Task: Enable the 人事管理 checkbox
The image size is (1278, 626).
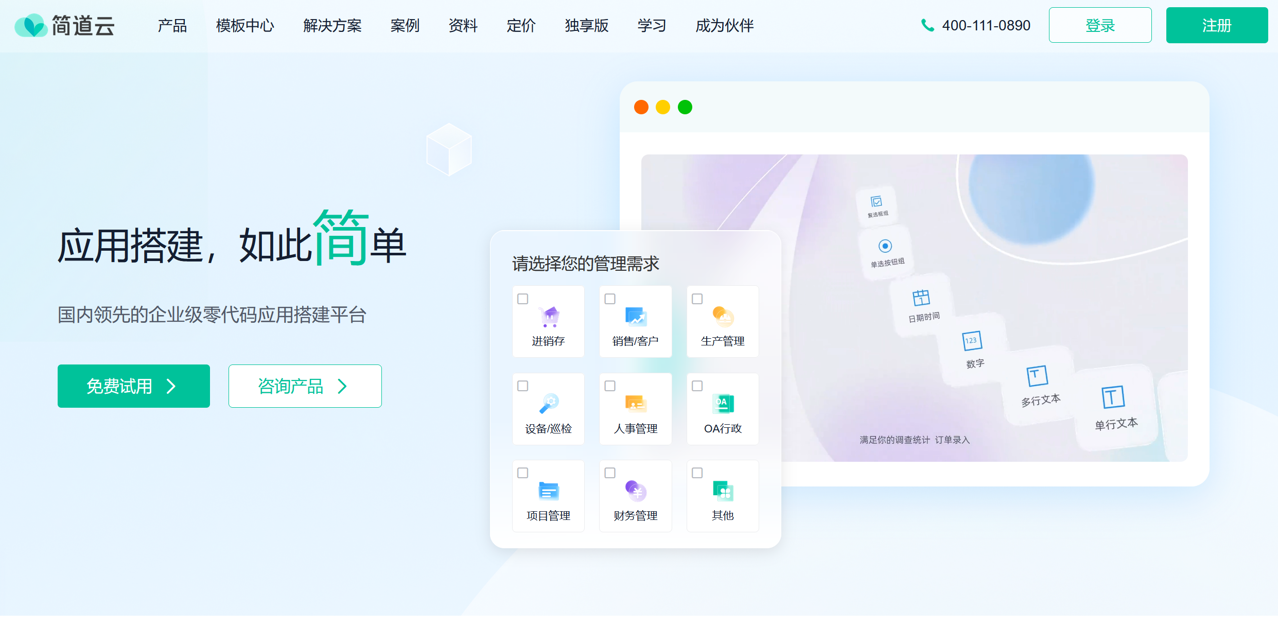Action: click(x=610, y=386)
